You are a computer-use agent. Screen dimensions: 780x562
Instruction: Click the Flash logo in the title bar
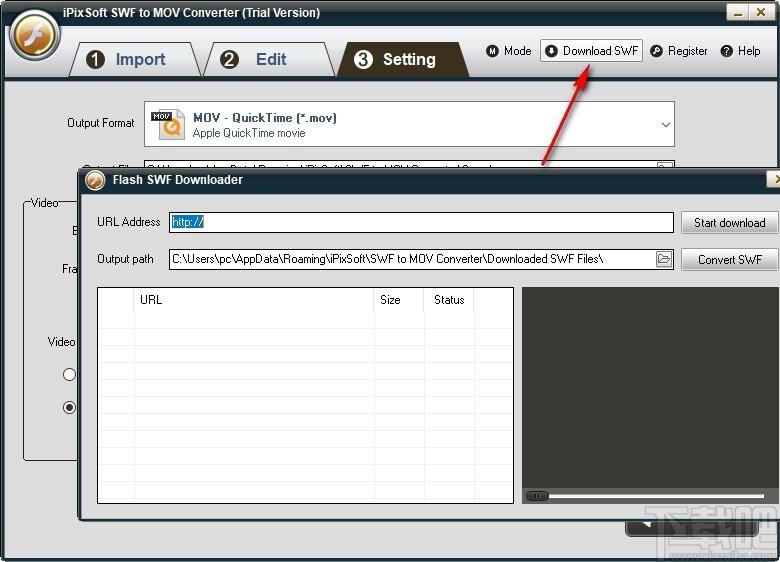click(x=35, y=35)
